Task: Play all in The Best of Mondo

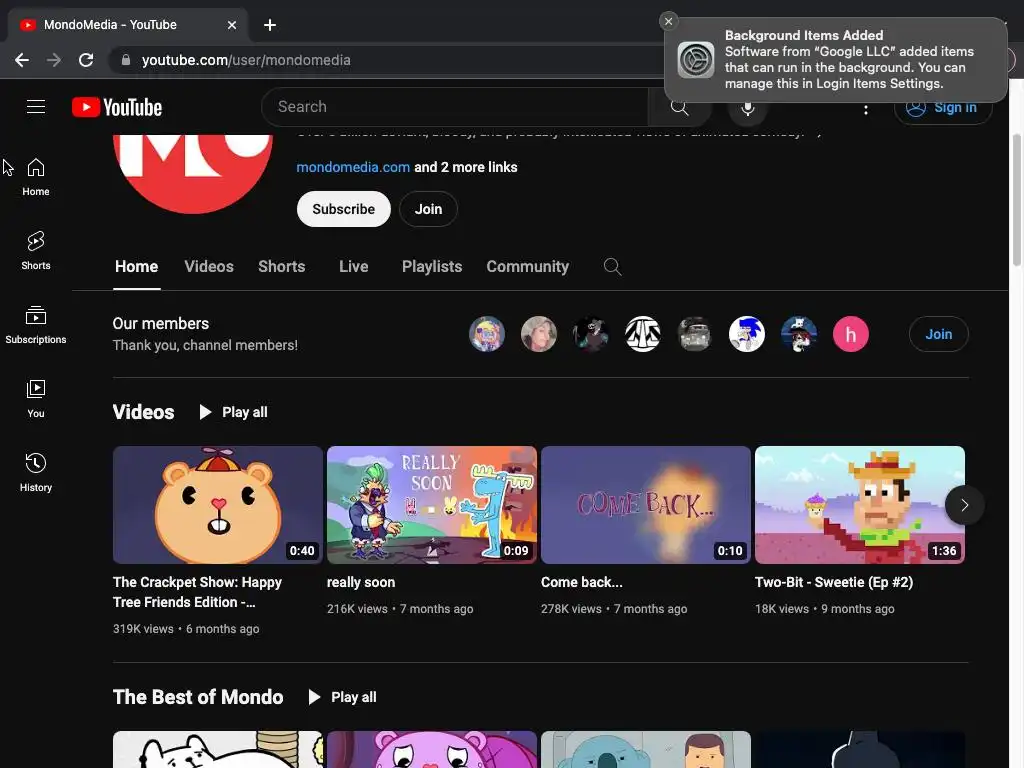Action: point(342,697)
